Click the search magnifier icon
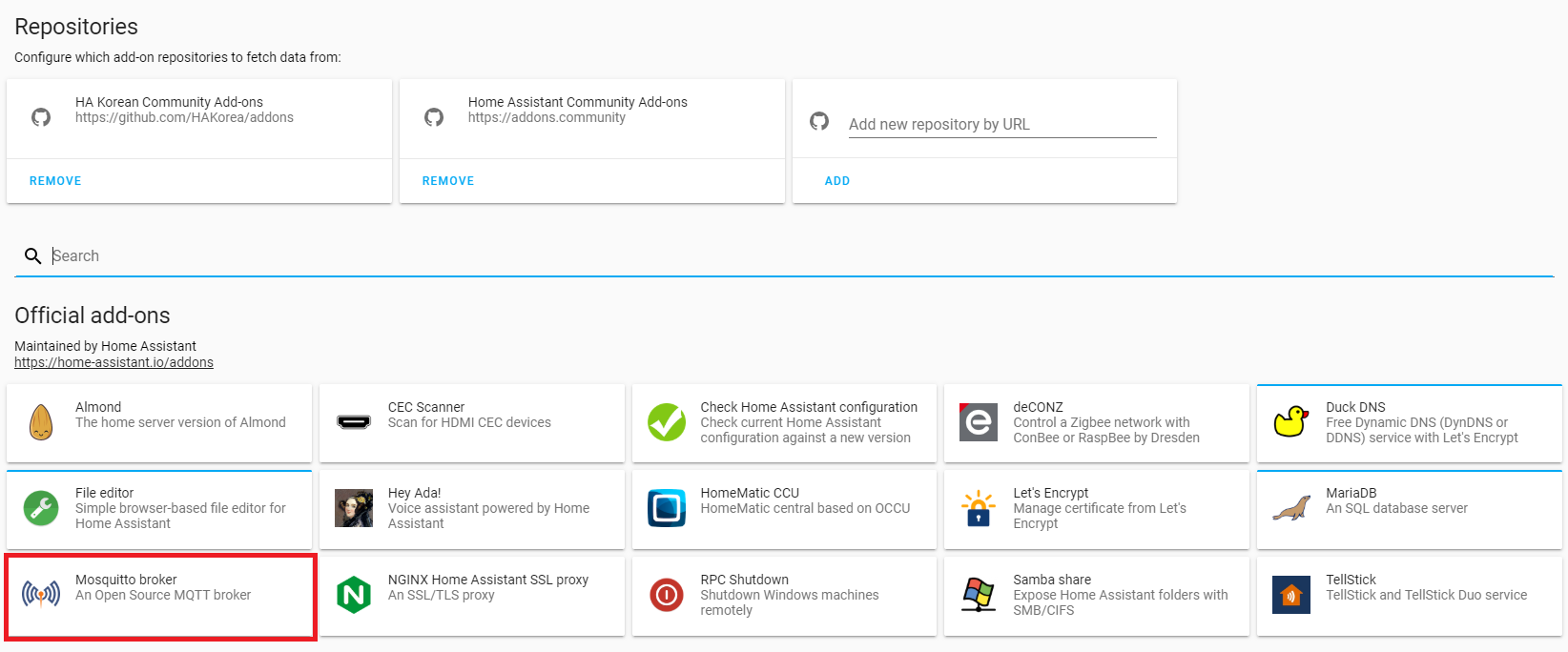1568x652 pixels. point(33,256)
